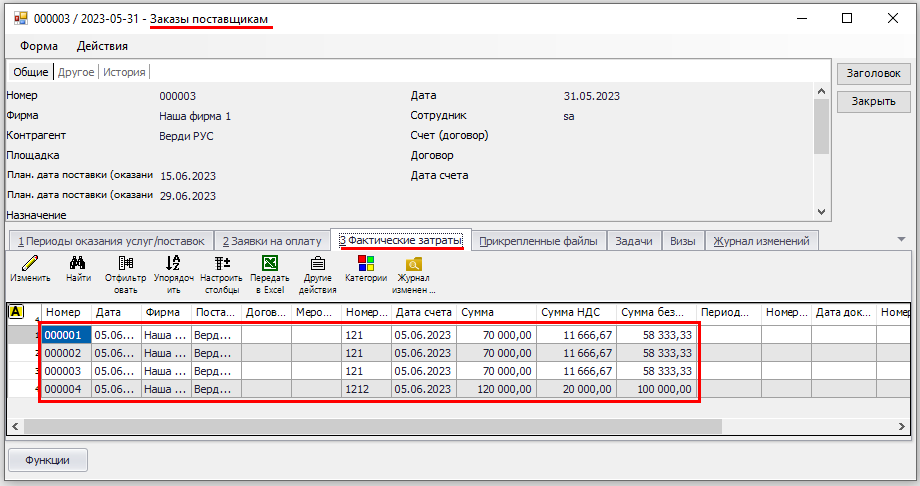The width and height of the screenshot is (920, 486).
Task: Export the table via Передать в Excel
Action: point(269,264)
